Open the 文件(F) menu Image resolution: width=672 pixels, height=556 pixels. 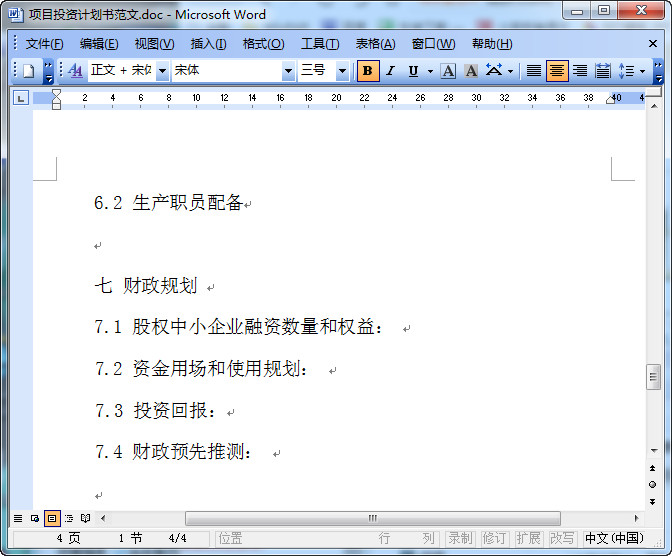pyautogui.click(x=44, y=44)
